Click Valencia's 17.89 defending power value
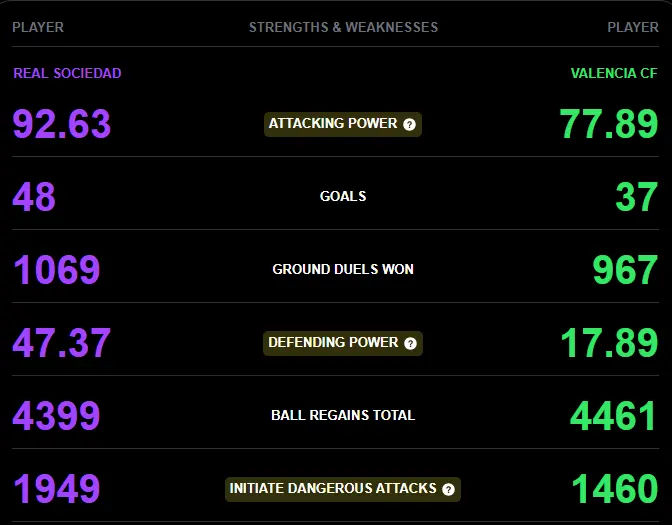Viewport: 672px width, 525px height. pos(609,343)
